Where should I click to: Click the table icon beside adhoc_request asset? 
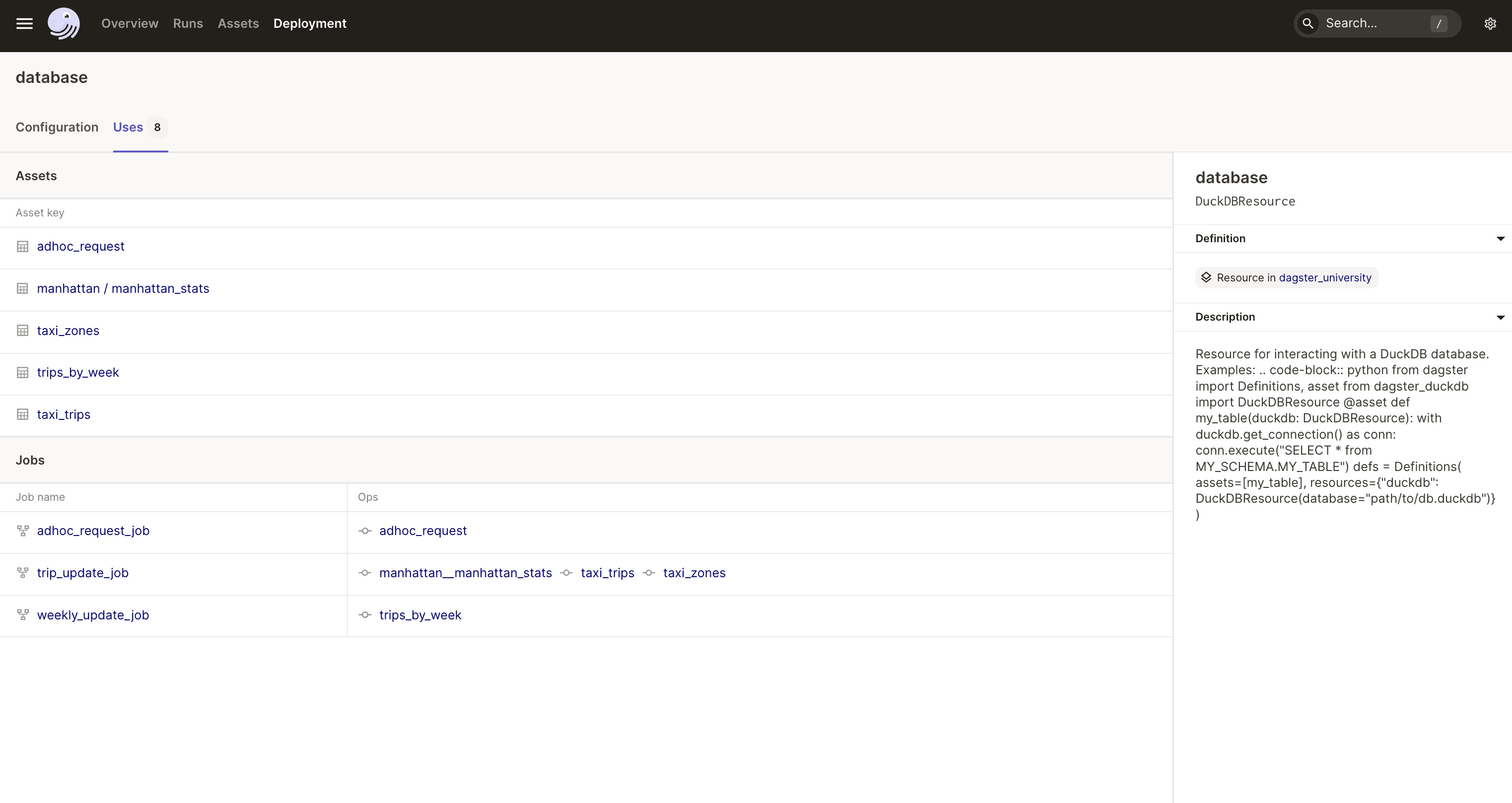click(x=22, y=246)
